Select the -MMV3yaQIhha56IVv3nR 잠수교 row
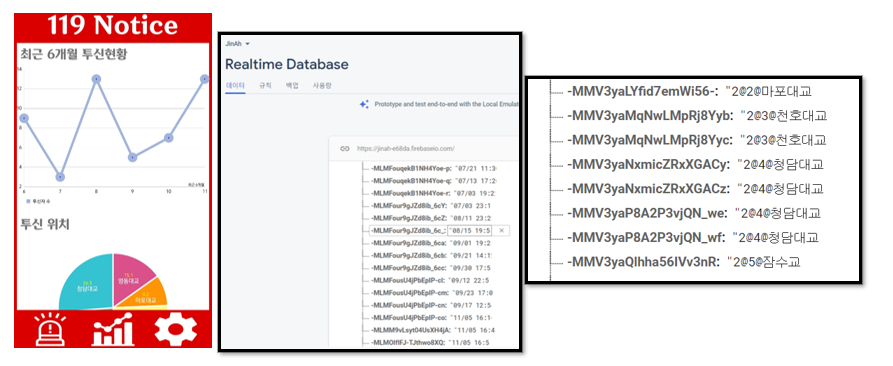This screenshot has height=366, width=893. point(683,262)
